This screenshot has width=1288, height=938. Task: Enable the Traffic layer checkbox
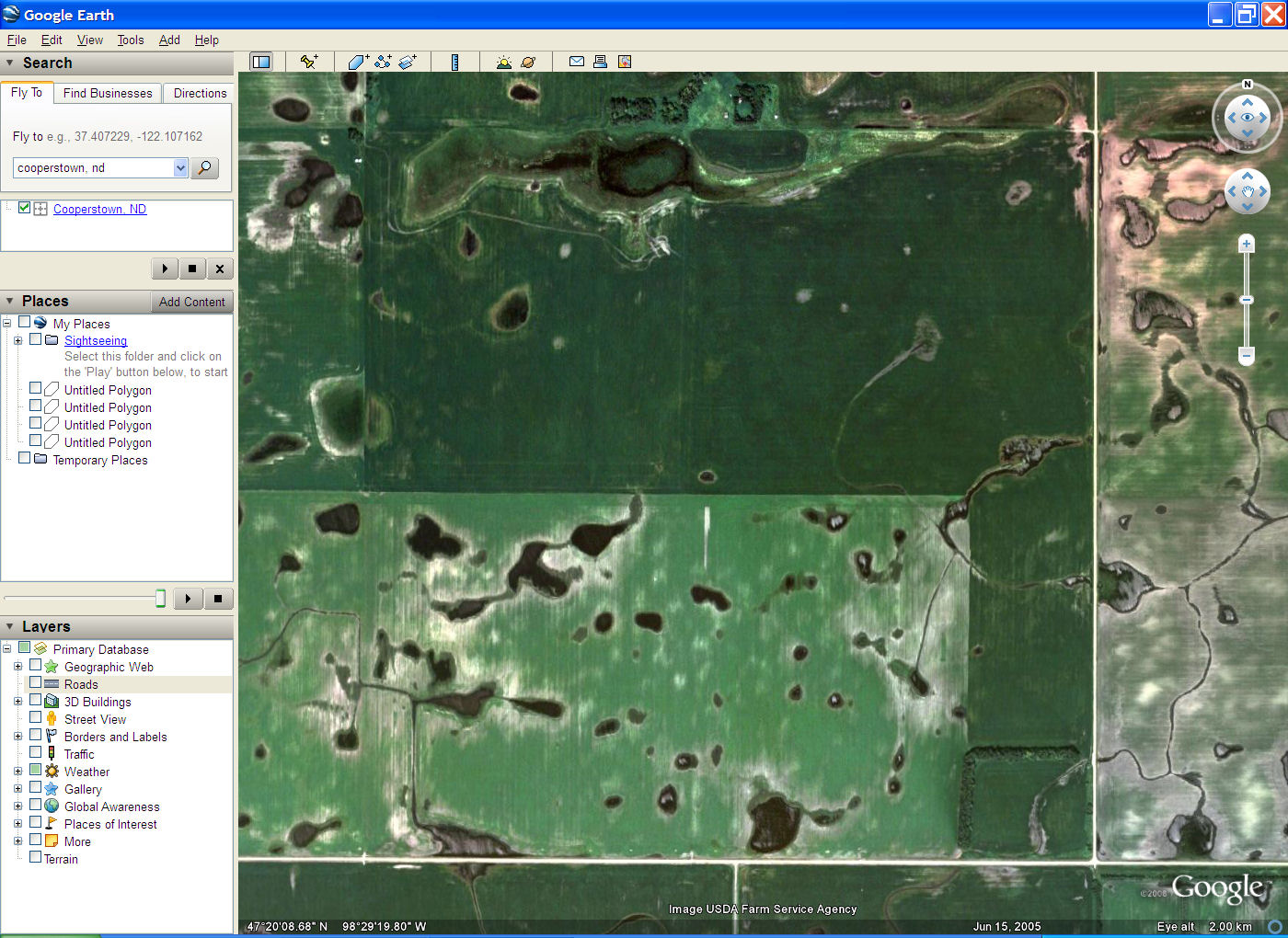(x=35, y=753)
